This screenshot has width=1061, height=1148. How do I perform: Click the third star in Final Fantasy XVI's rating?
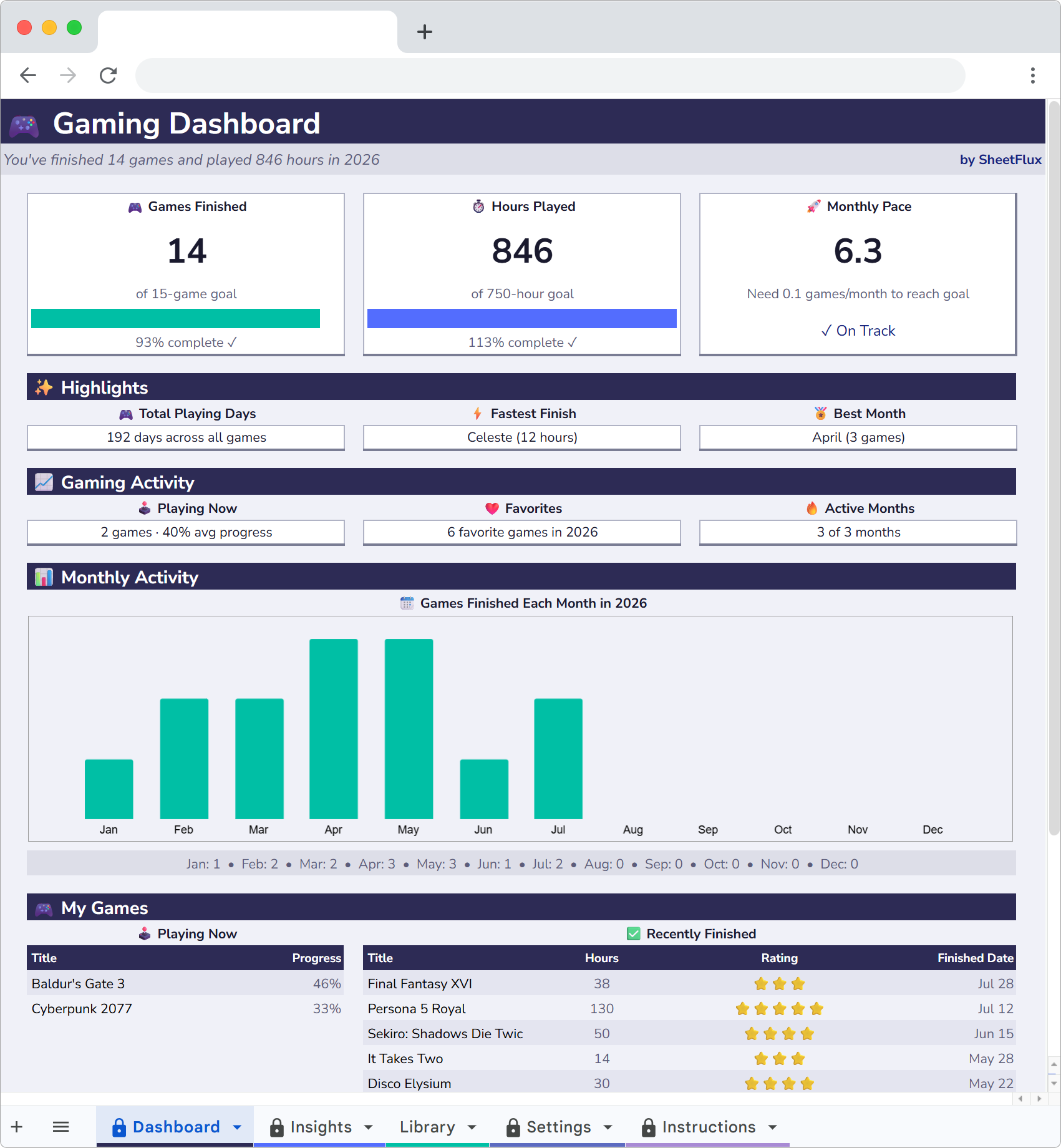pos(798,984)
